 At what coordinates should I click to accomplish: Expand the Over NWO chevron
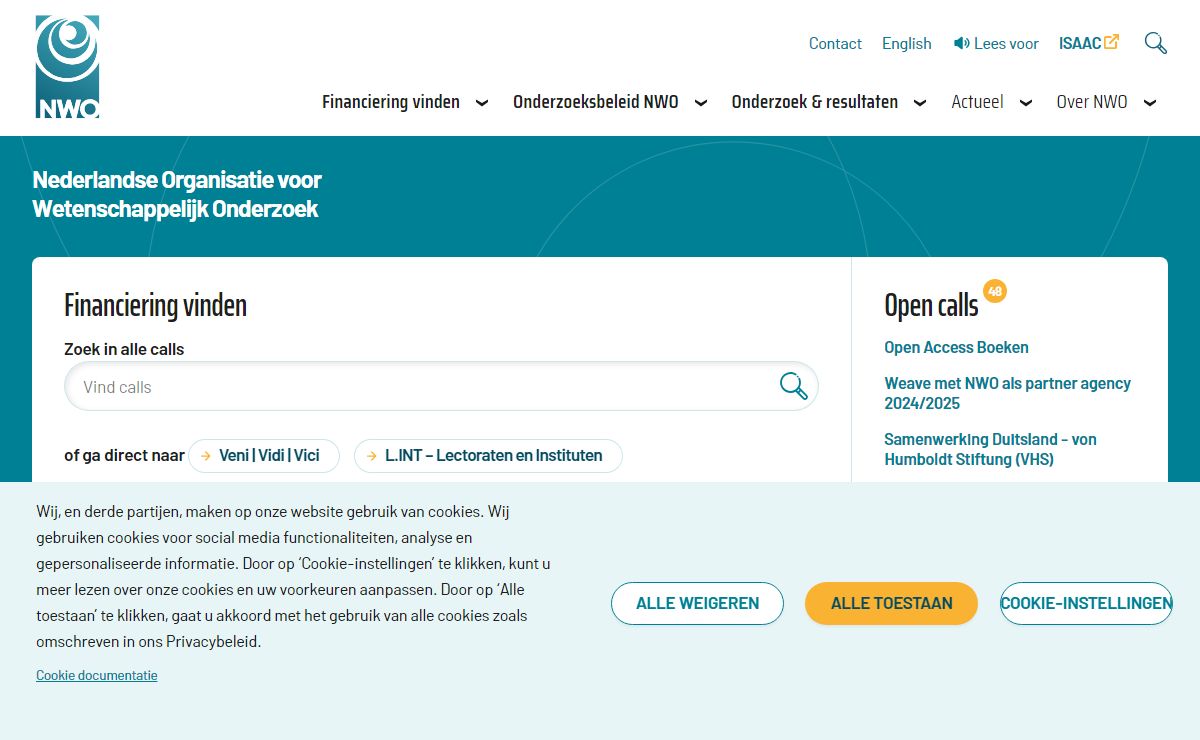click(1150, 102)
